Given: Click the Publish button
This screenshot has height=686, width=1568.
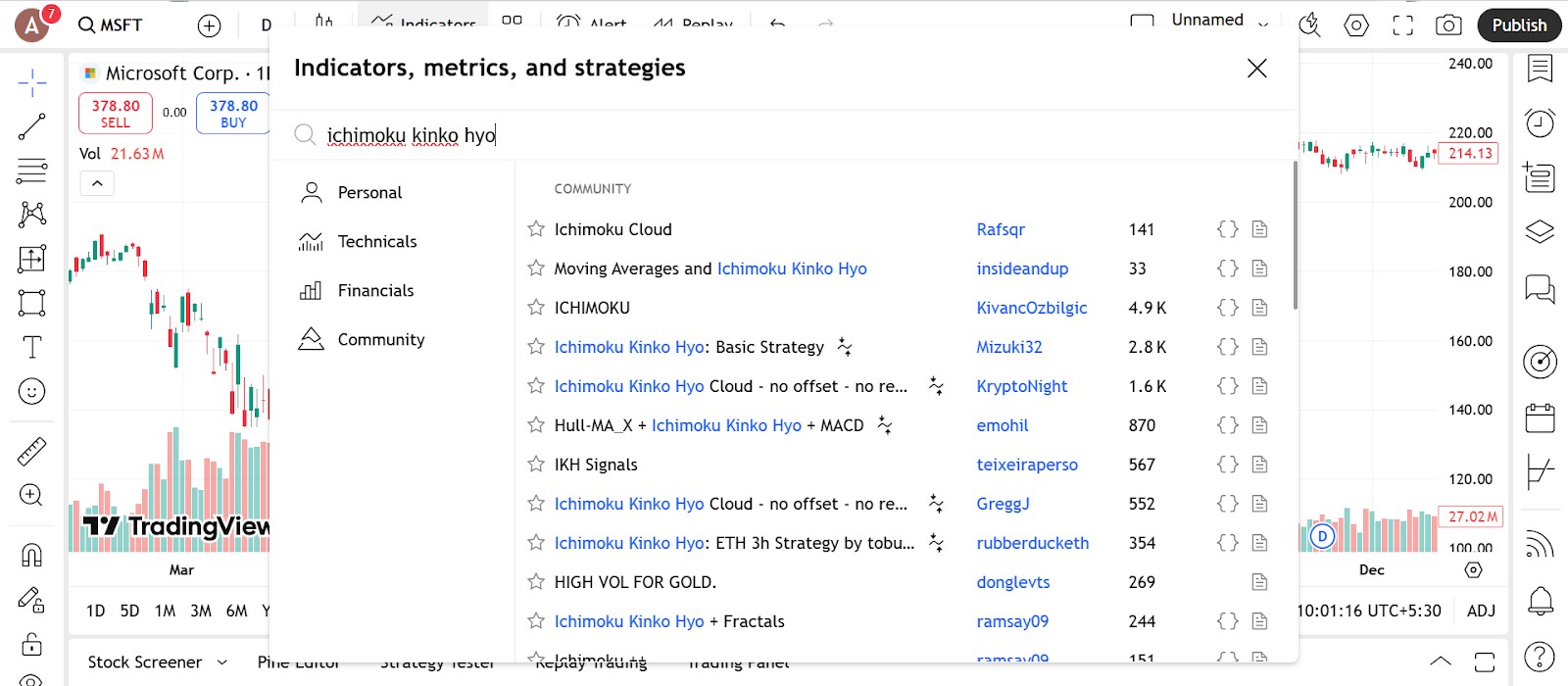Looking at the screenshot, I should click(x=1520, y=25).
